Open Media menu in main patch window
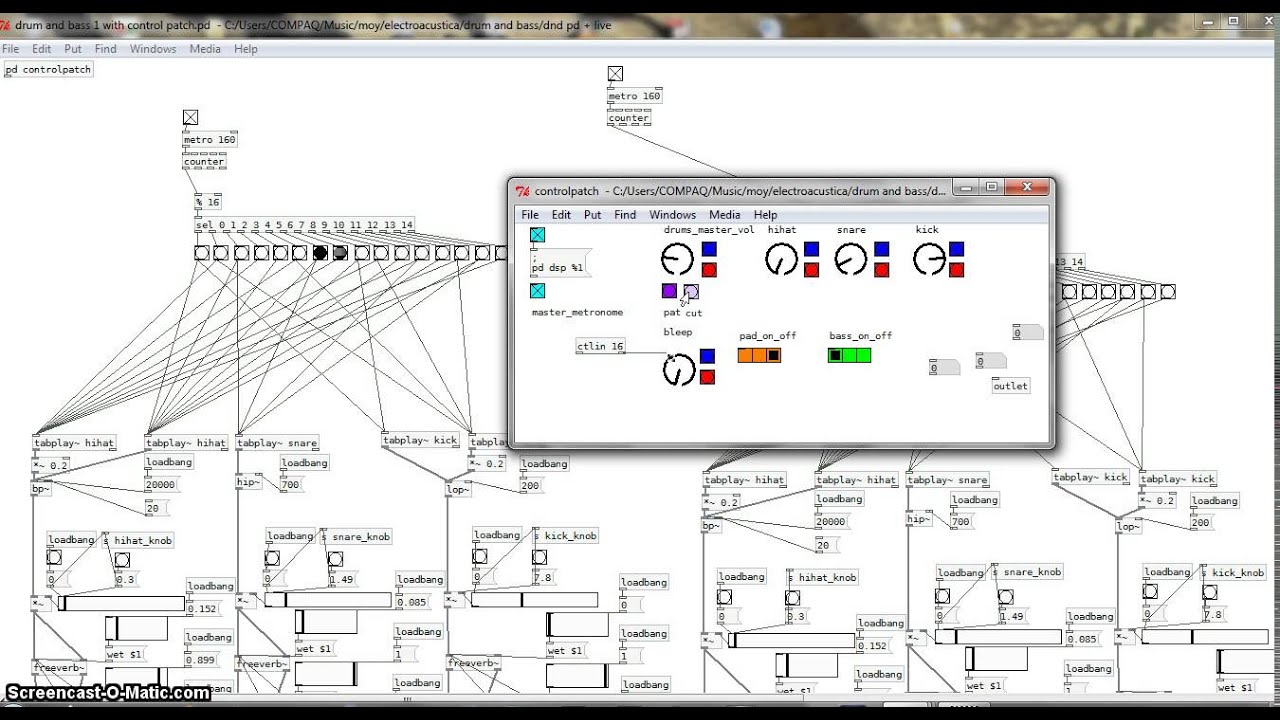The height and width of the screenshot is (720, 1280). pyautogui.click(x=205, y=49)
